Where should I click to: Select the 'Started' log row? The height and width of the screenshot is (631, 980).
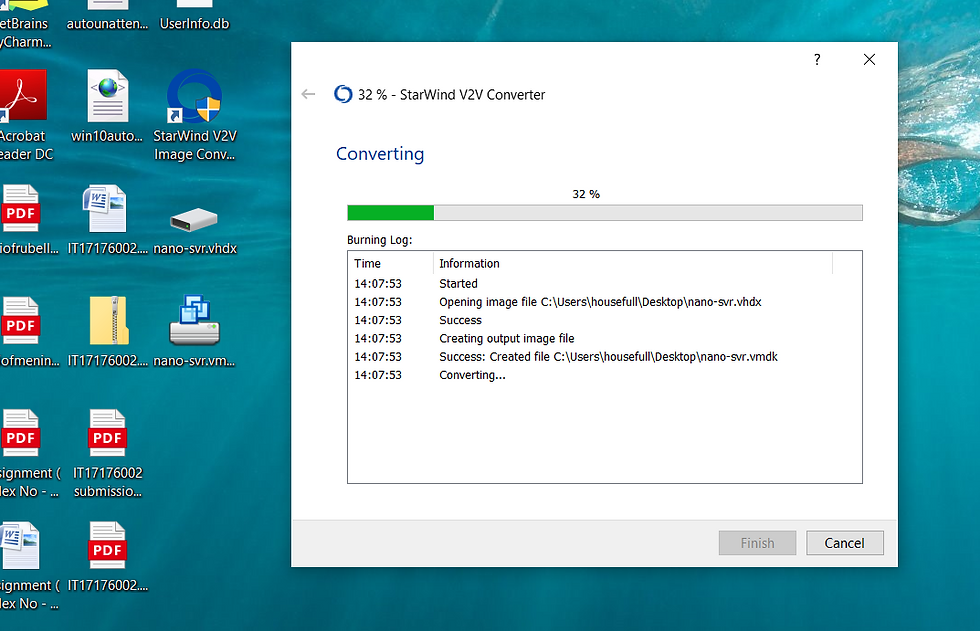point(604,284)
